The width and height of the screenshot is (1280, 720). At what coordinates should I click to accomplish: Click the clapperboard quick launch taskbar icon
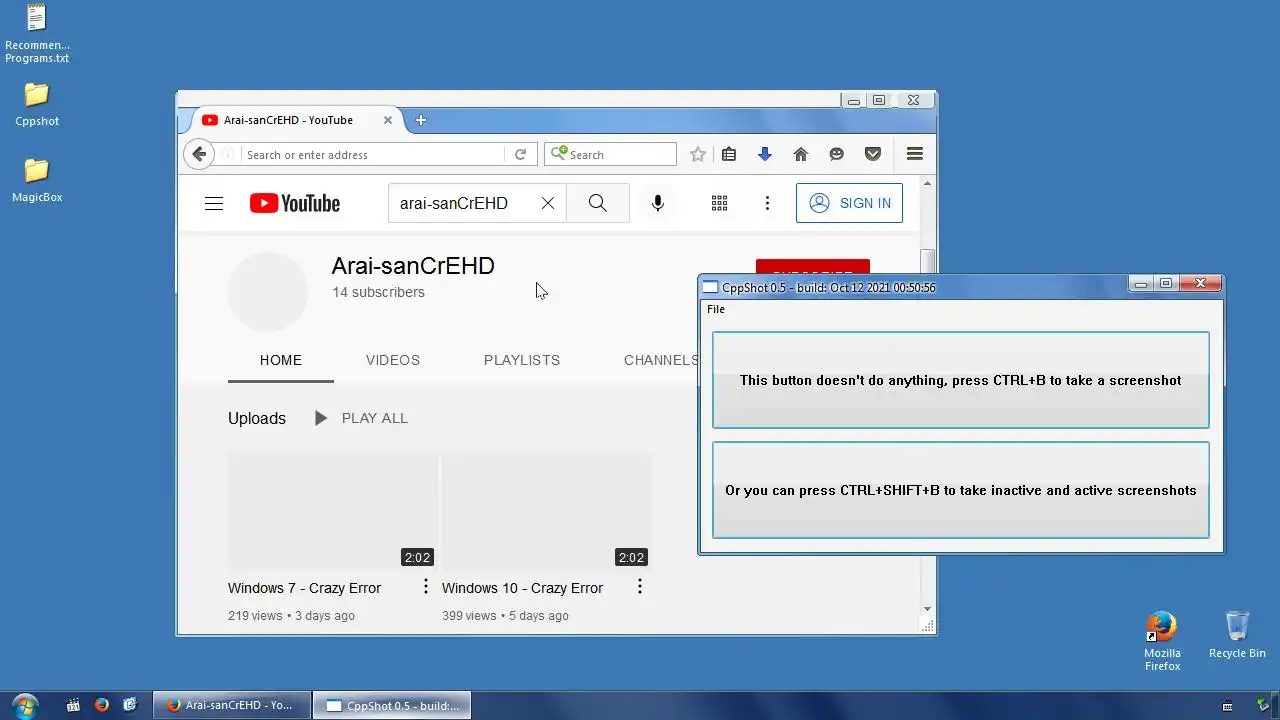pos(73,705)
